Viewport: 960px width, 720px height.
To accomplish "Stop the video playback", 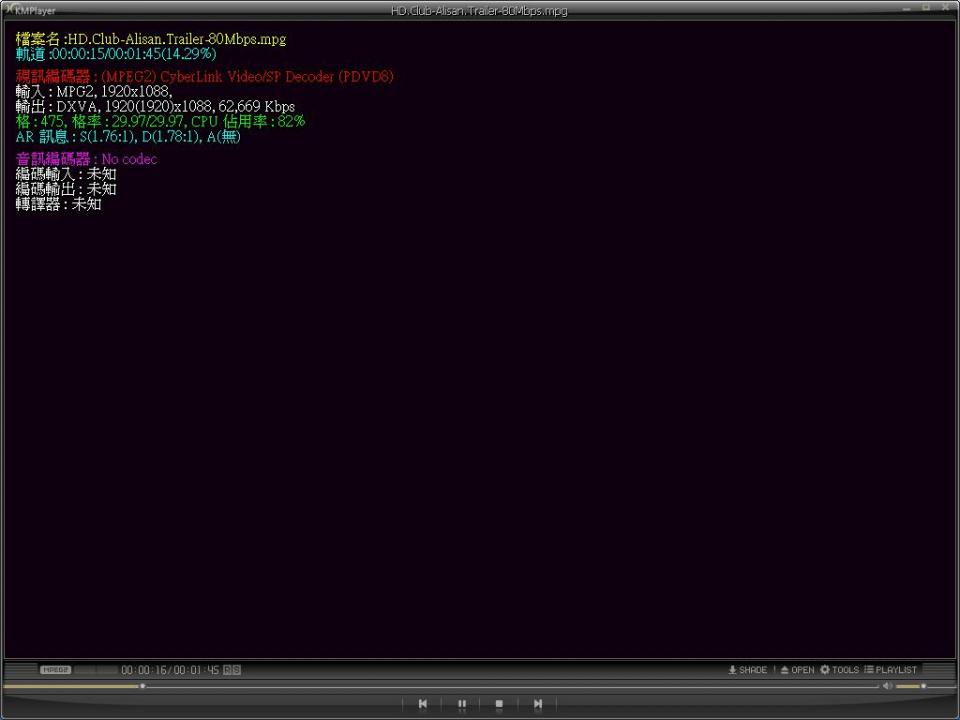I will point(499,704).
